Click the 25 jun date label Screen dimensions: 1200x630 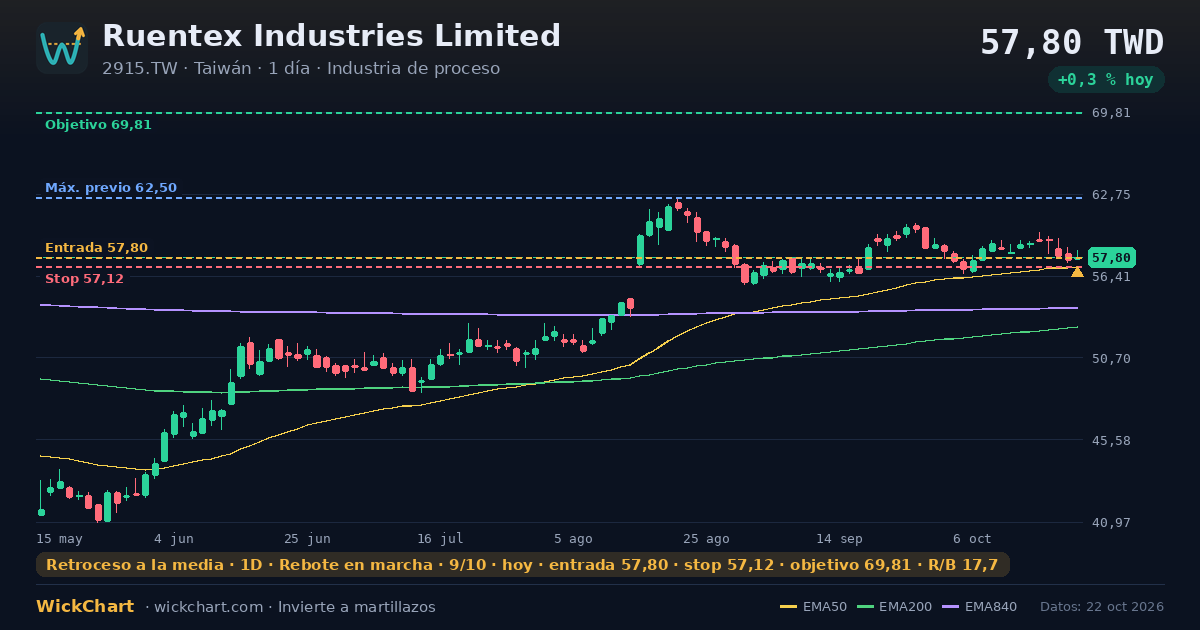coord(307,539)
